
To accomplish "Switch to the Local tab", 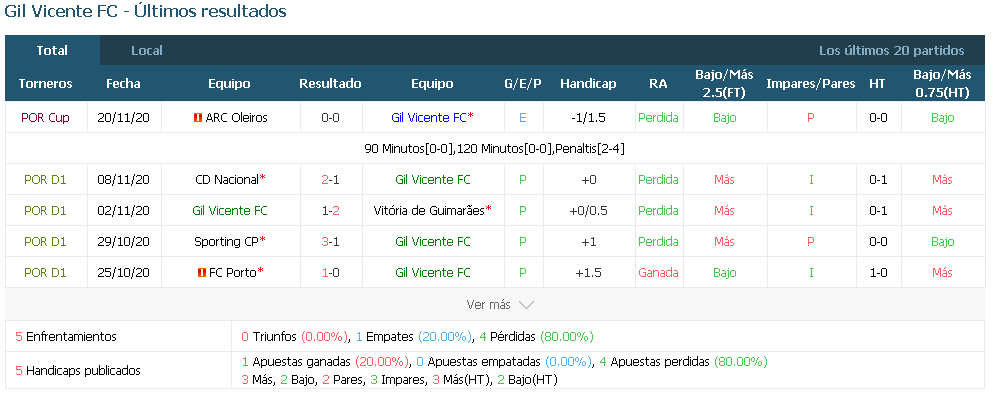I will (147, 50).
